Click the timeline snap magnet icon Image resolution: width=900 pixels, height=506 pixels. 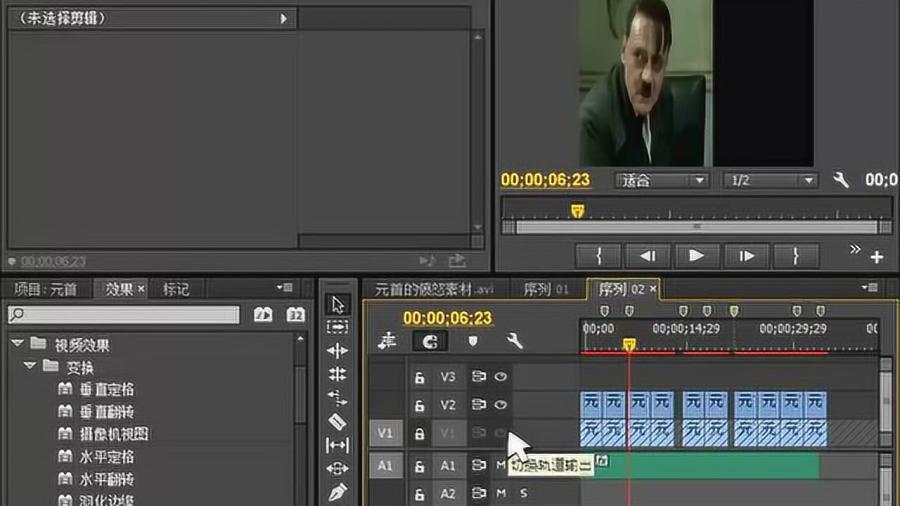(431, 341)
